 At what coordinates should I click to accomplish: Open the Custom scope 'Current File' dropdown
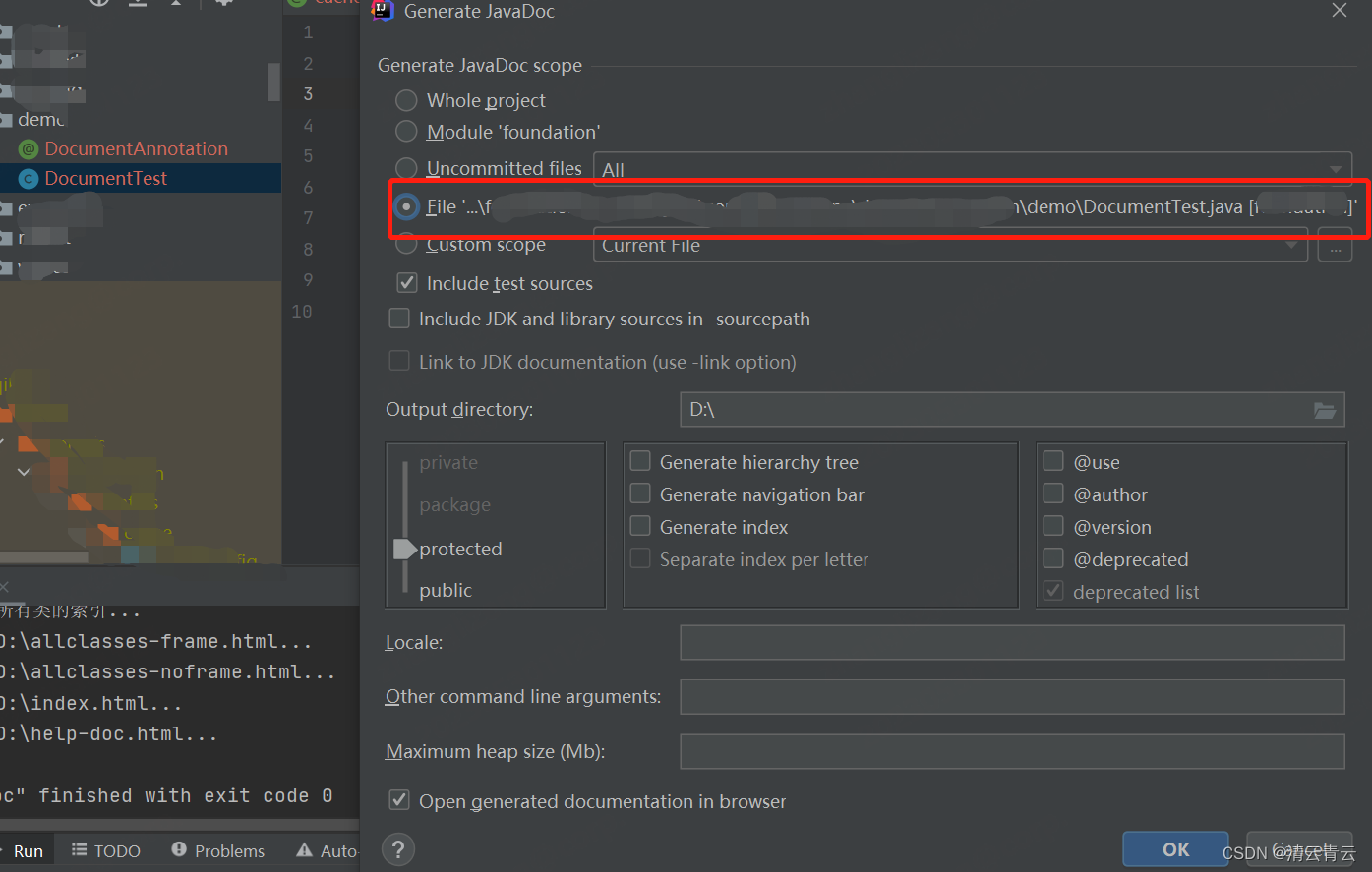click(950, 245)
